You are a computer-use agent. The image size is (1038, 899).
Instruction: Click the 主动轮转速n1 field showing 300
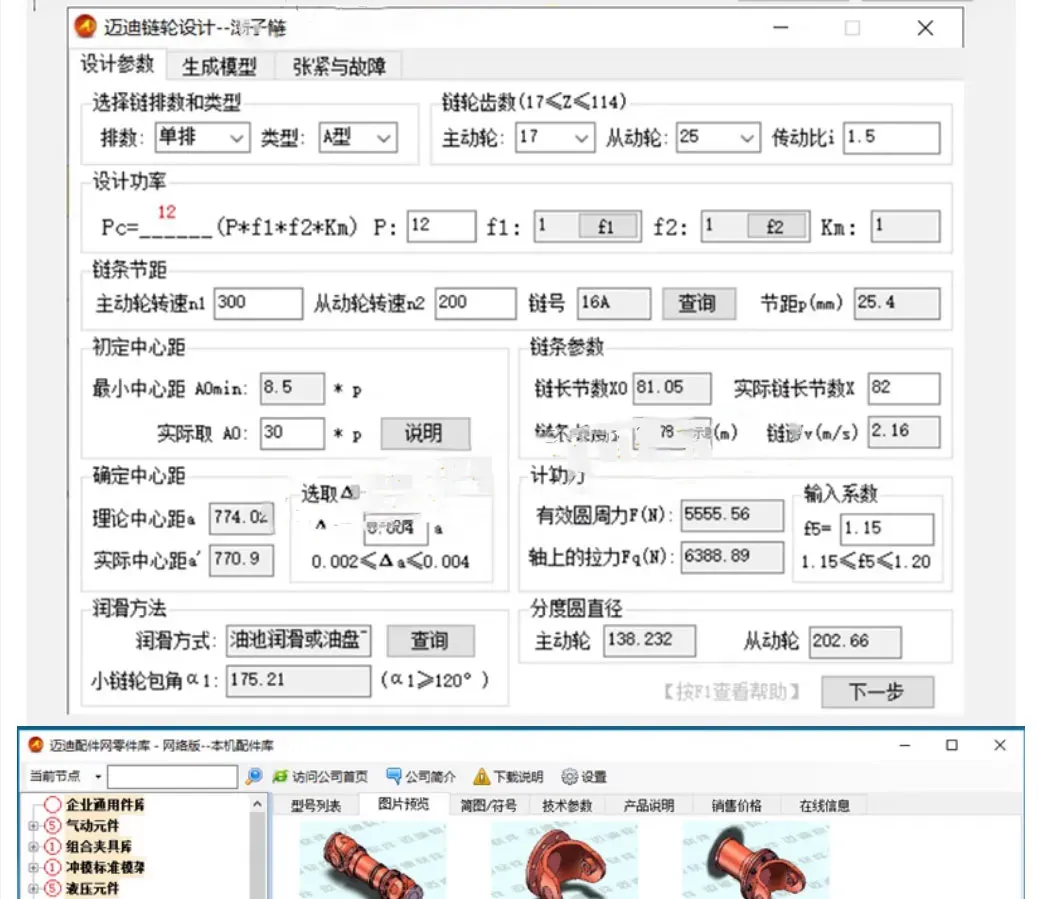coord(258,303)
